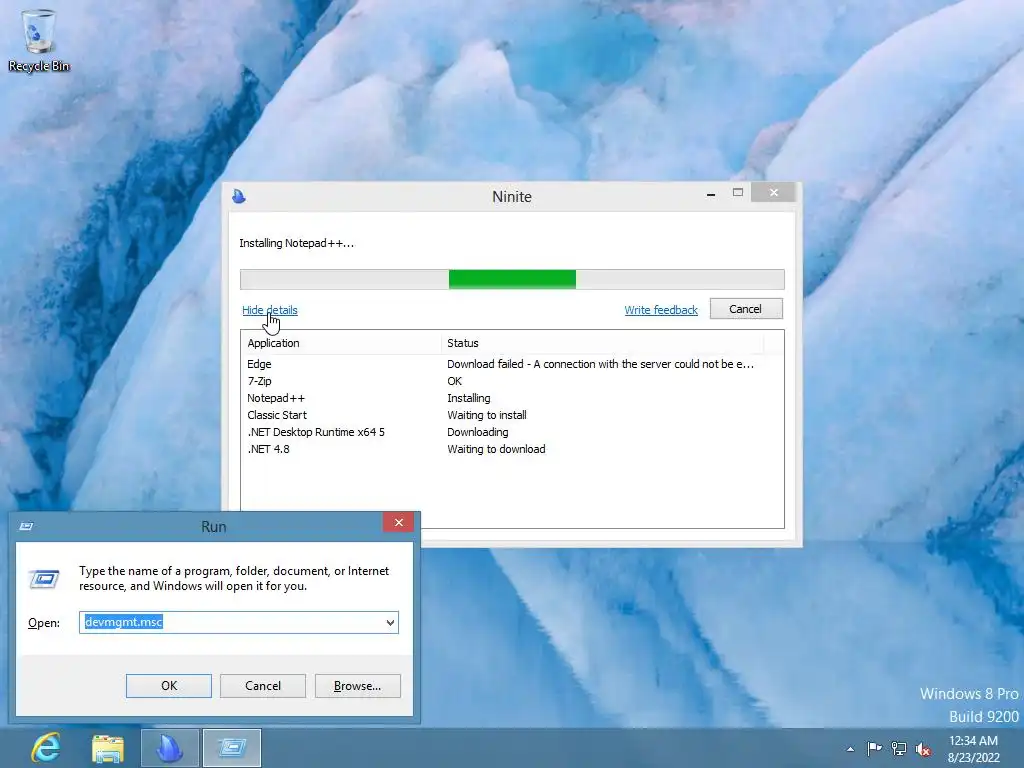
Task: Maximize the Ninite window
Action: tap(738, 193)
